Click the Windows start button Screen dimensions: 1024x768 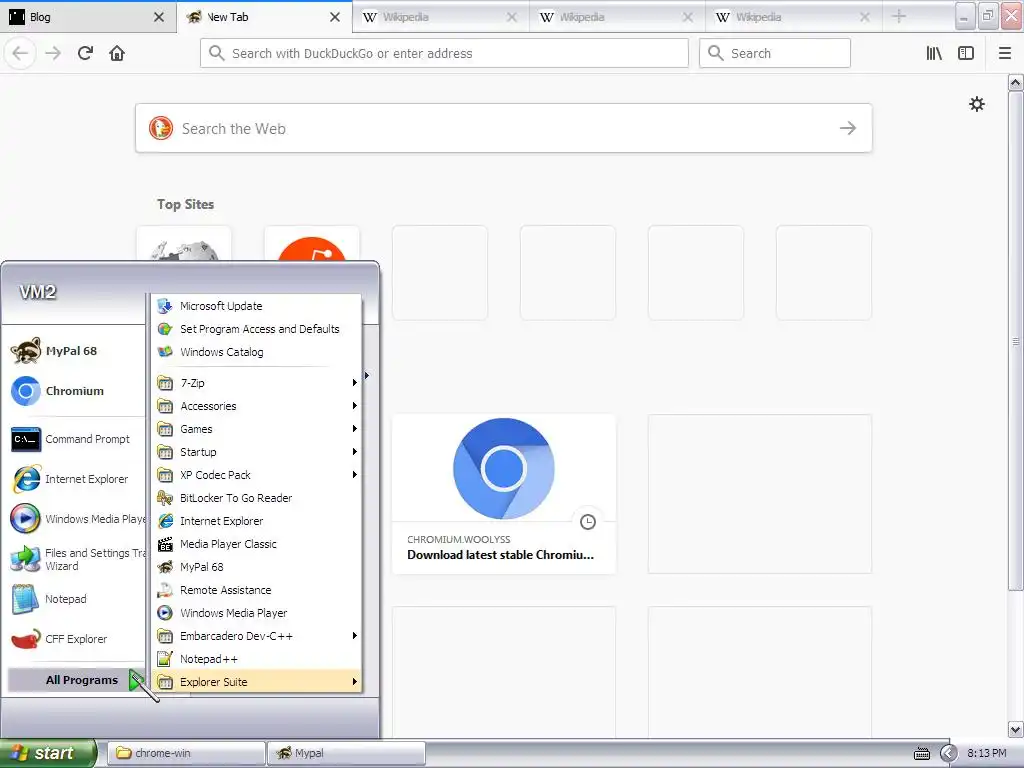[x=48, y=753]
